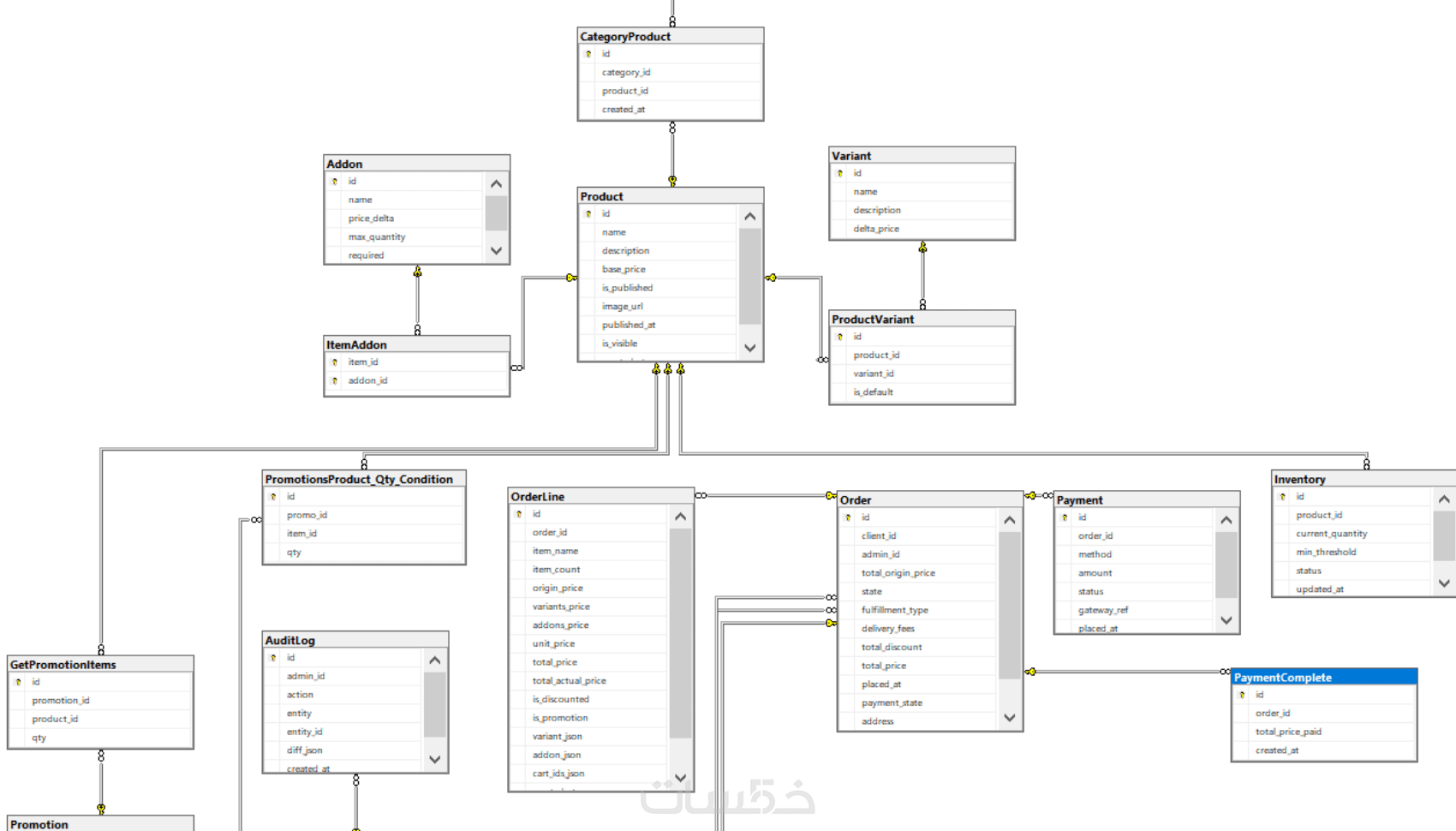1456x831 pixels.
Task: Select the CategoryProduct table title bar
Action: tap(671, 37)
